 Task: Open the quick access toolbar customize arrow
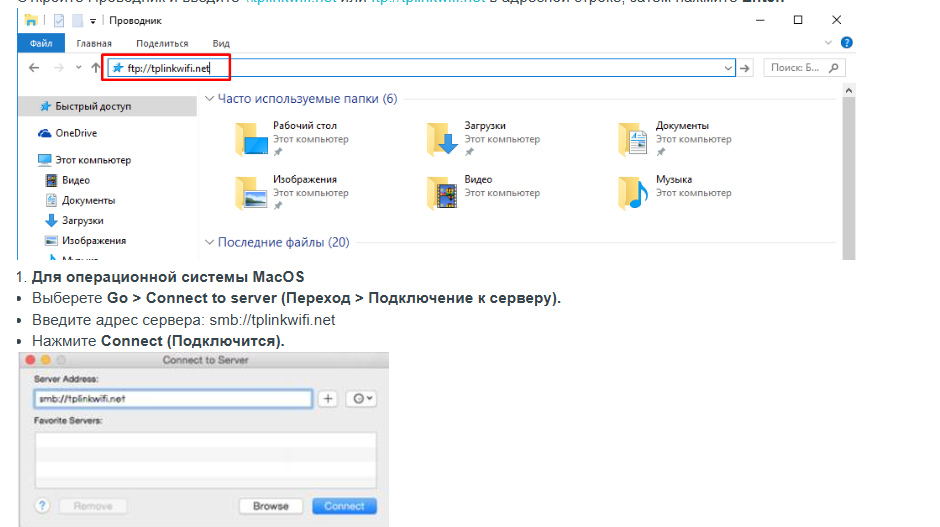(93, 21)
